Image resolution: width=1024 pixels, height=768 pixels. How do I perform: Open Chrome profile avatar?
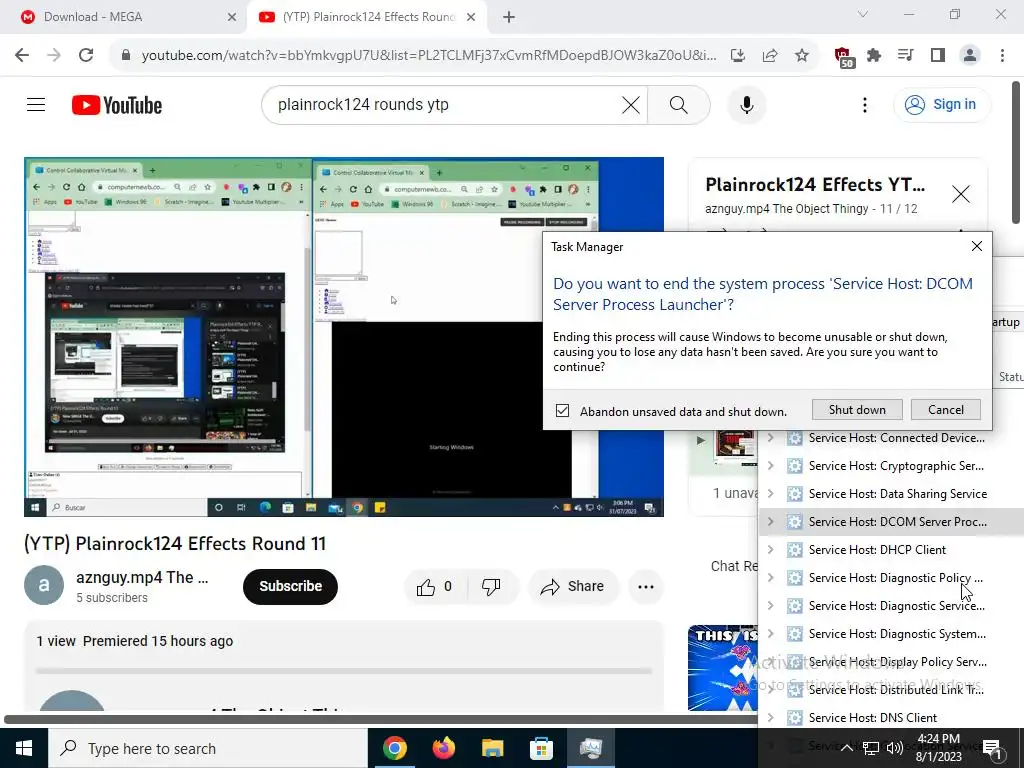970,56
